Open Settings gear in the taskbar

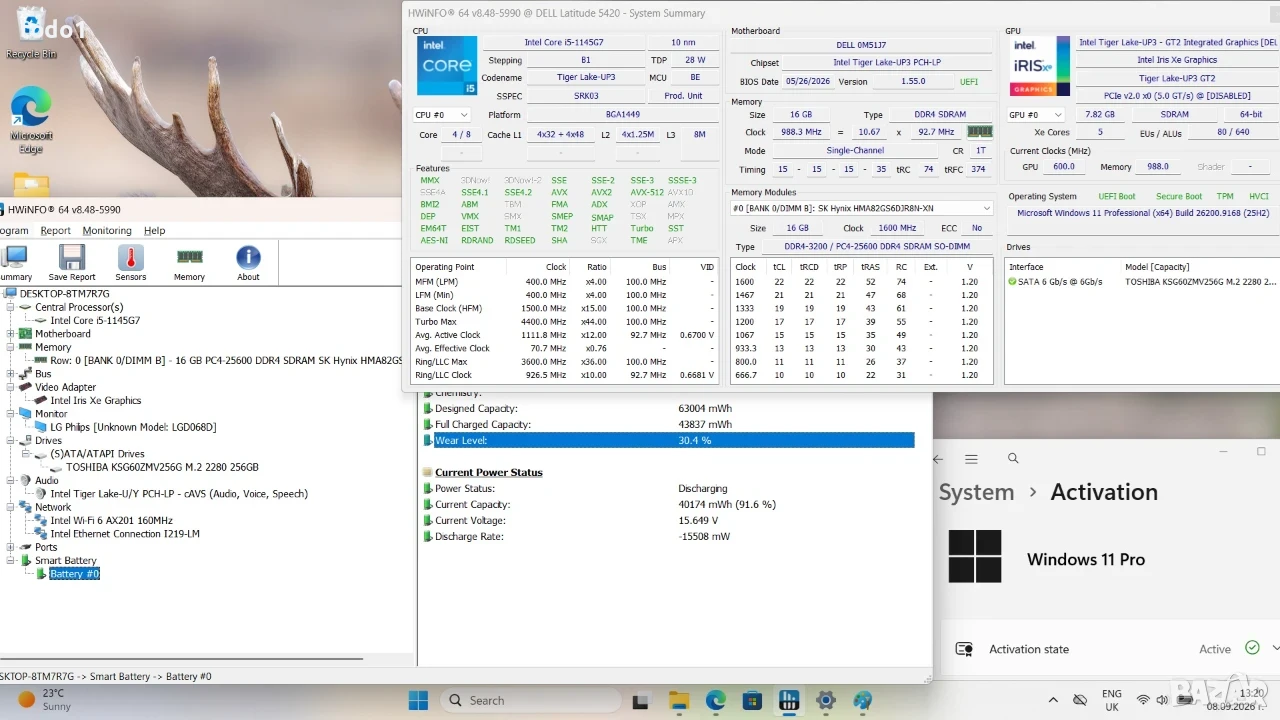click(x=825, y=701)
